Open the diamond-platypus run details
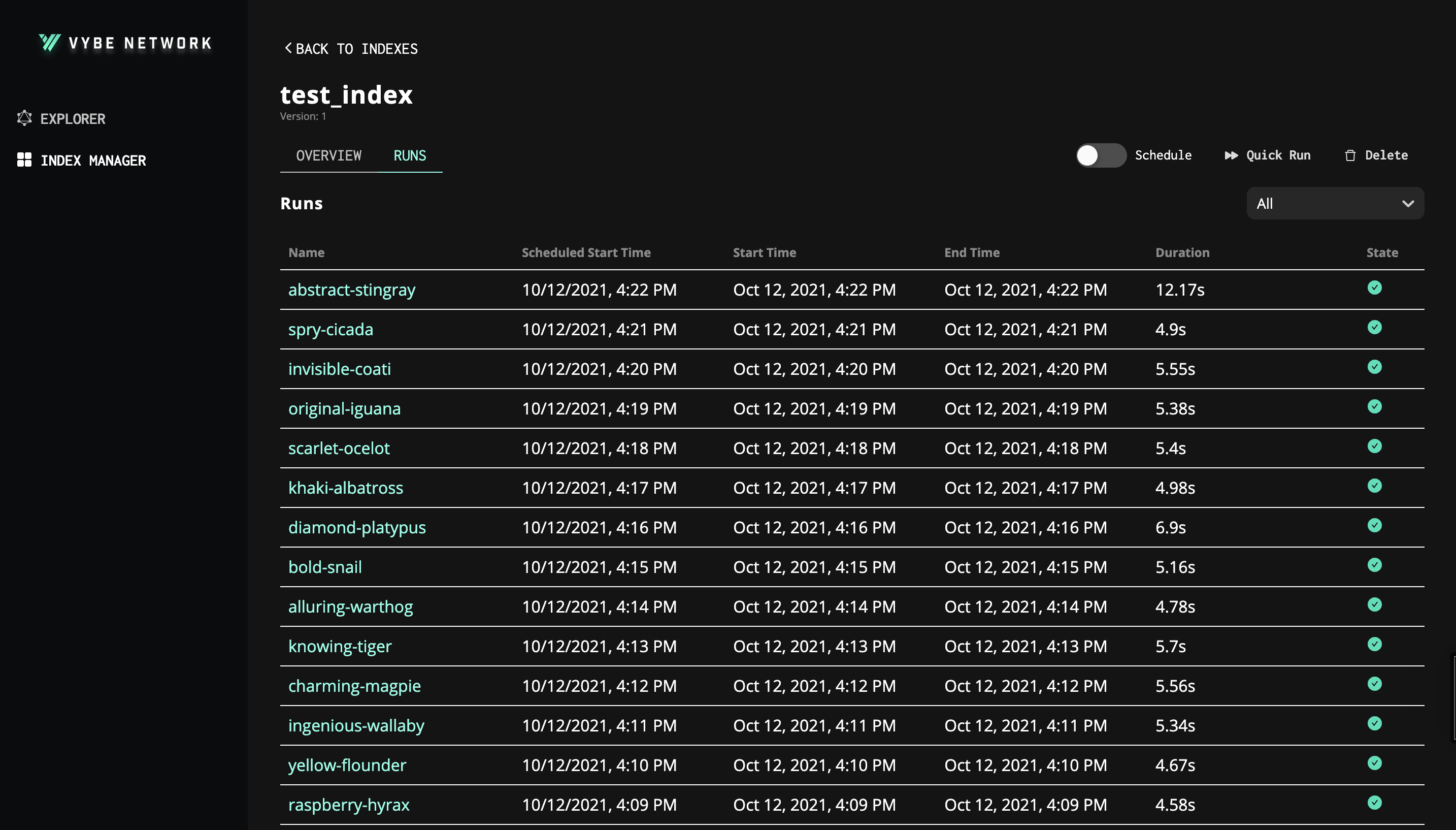Screen dimensions: 1456x830 pyautogui.click(x=356, y=527)
